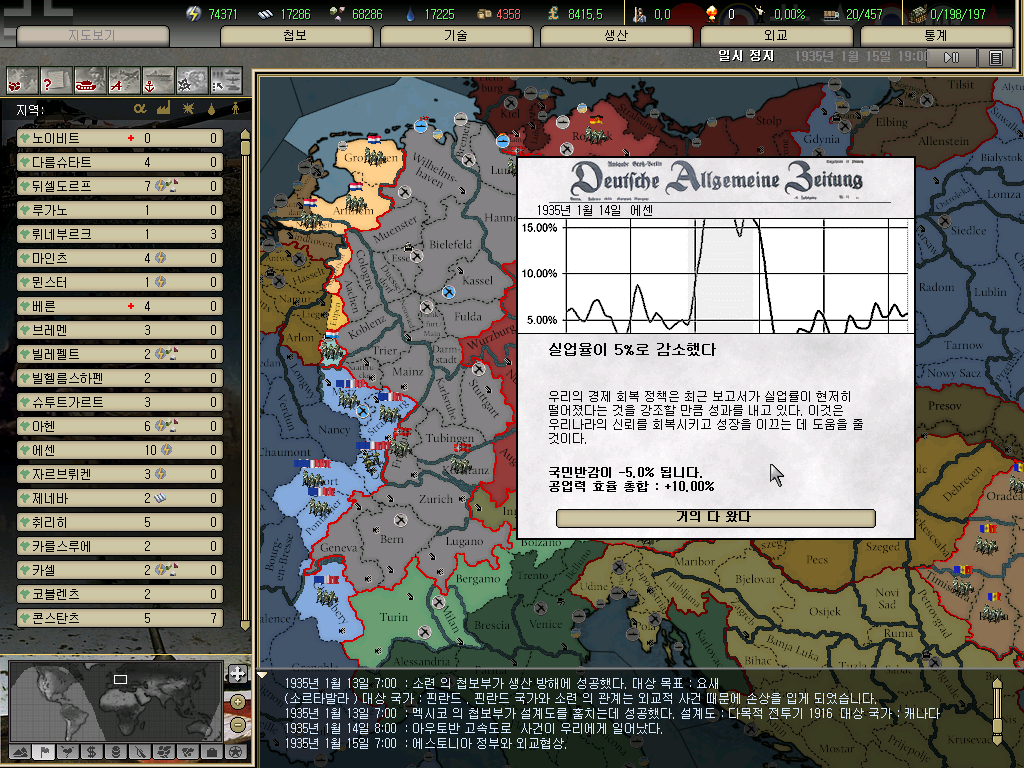The height and width of the screenshot is (768, 1024).
Task: Open the 첩보 intelligence tab
Action: [296, 35]
